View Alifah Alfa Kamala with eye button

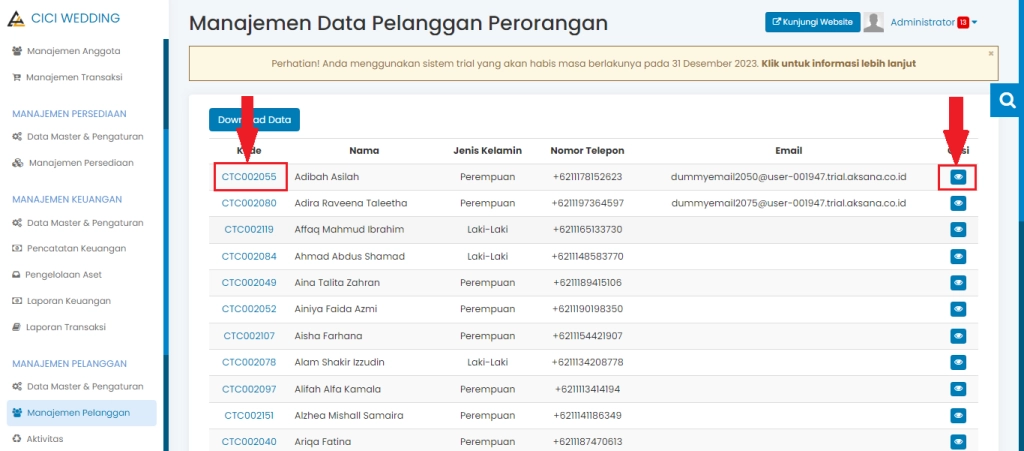957,389
